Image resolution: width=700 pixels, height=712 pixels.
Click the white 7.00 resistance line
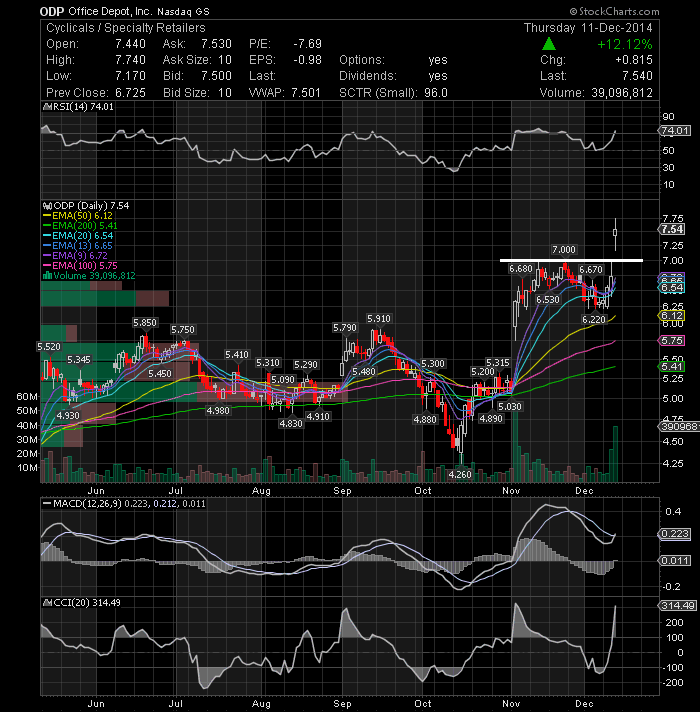[571, 261]
